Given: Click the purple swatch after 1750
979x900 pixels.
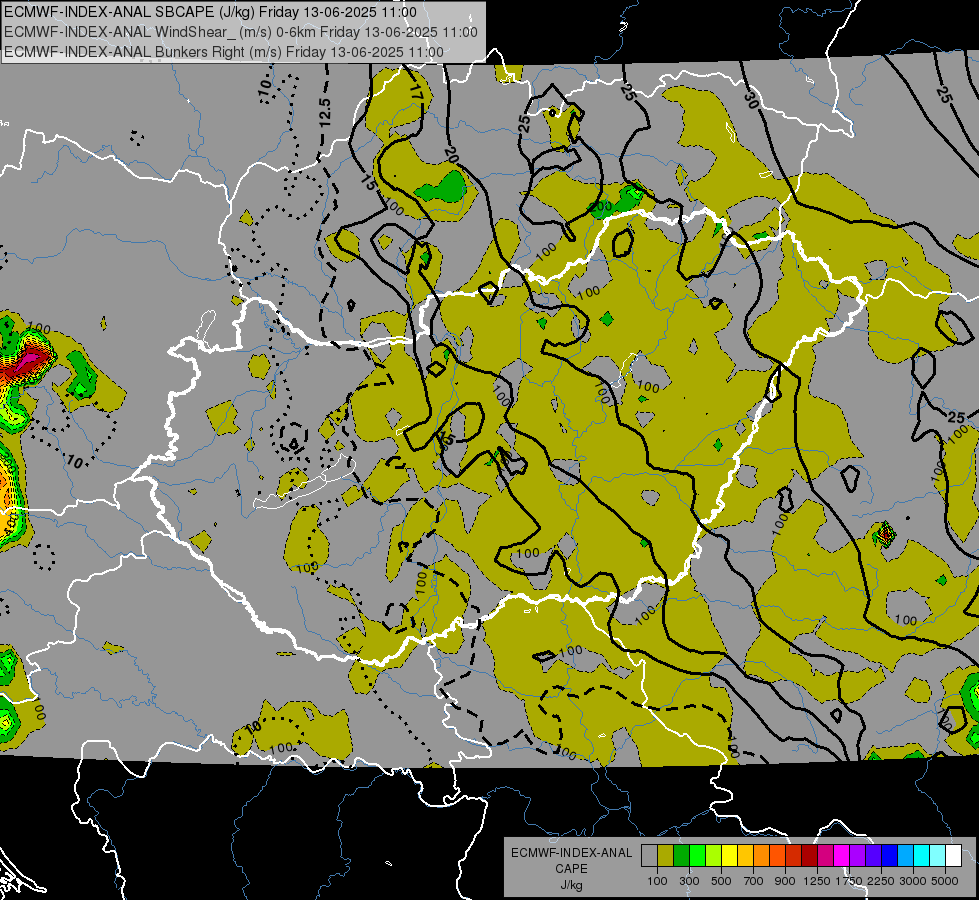Looking at the screenshot, I should coord(857,856).
